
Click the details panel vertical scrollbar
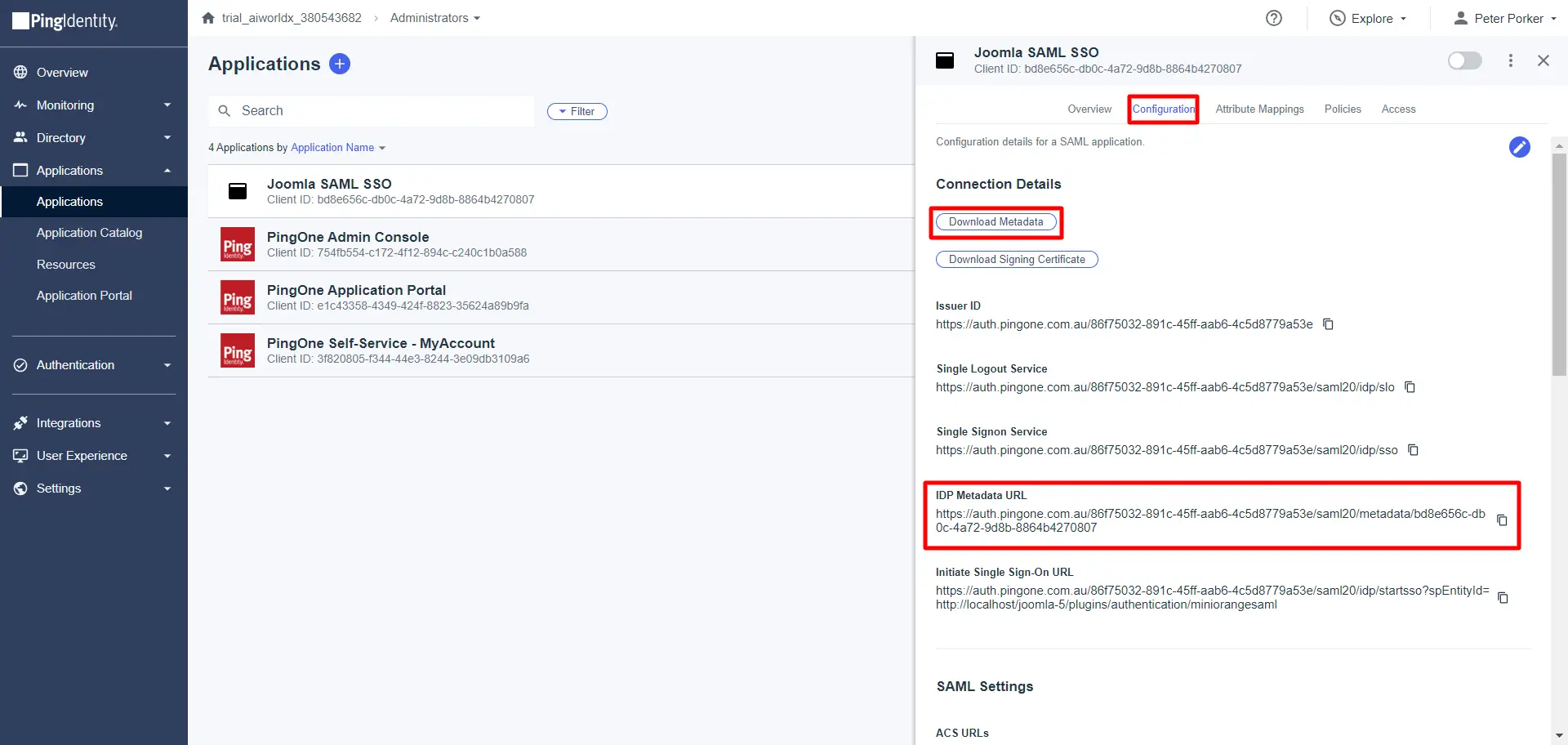1559,264
